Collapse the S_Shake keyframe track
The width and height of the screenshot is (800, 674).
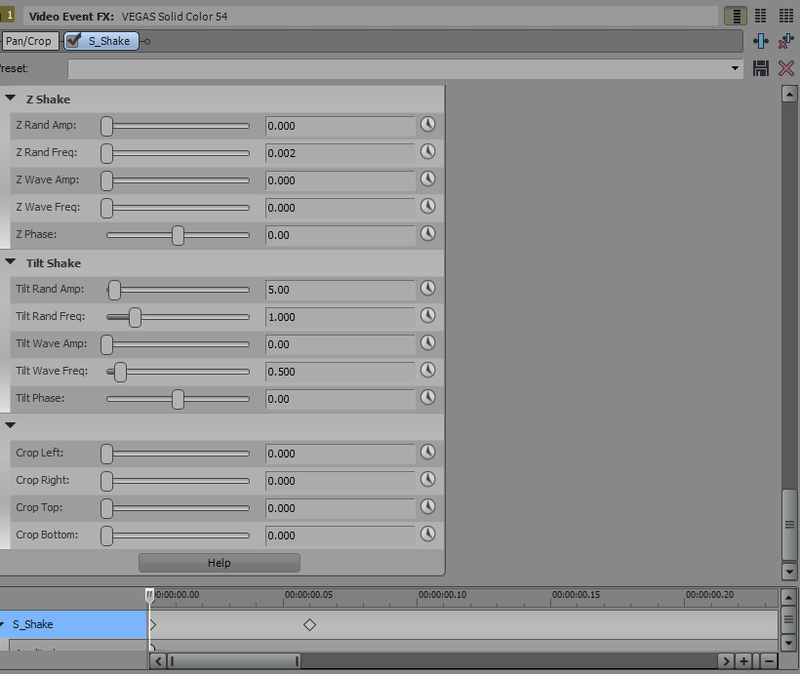[x=2, y=624]
